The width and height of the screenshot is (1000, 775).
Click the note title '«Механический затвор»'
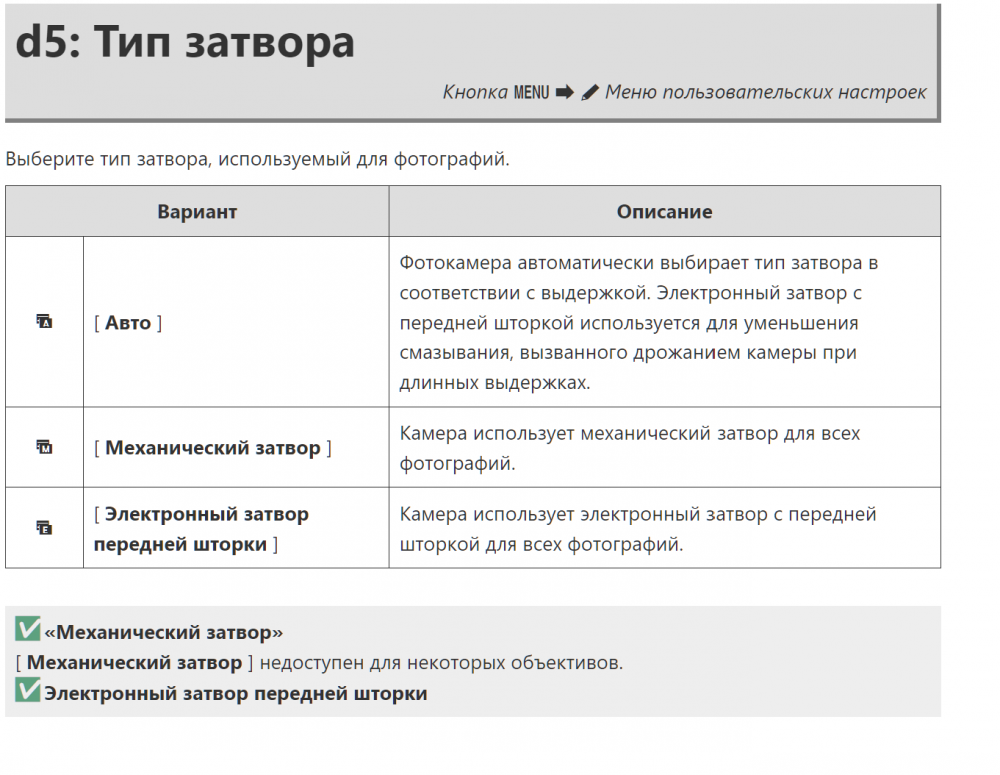coord(163,632)
